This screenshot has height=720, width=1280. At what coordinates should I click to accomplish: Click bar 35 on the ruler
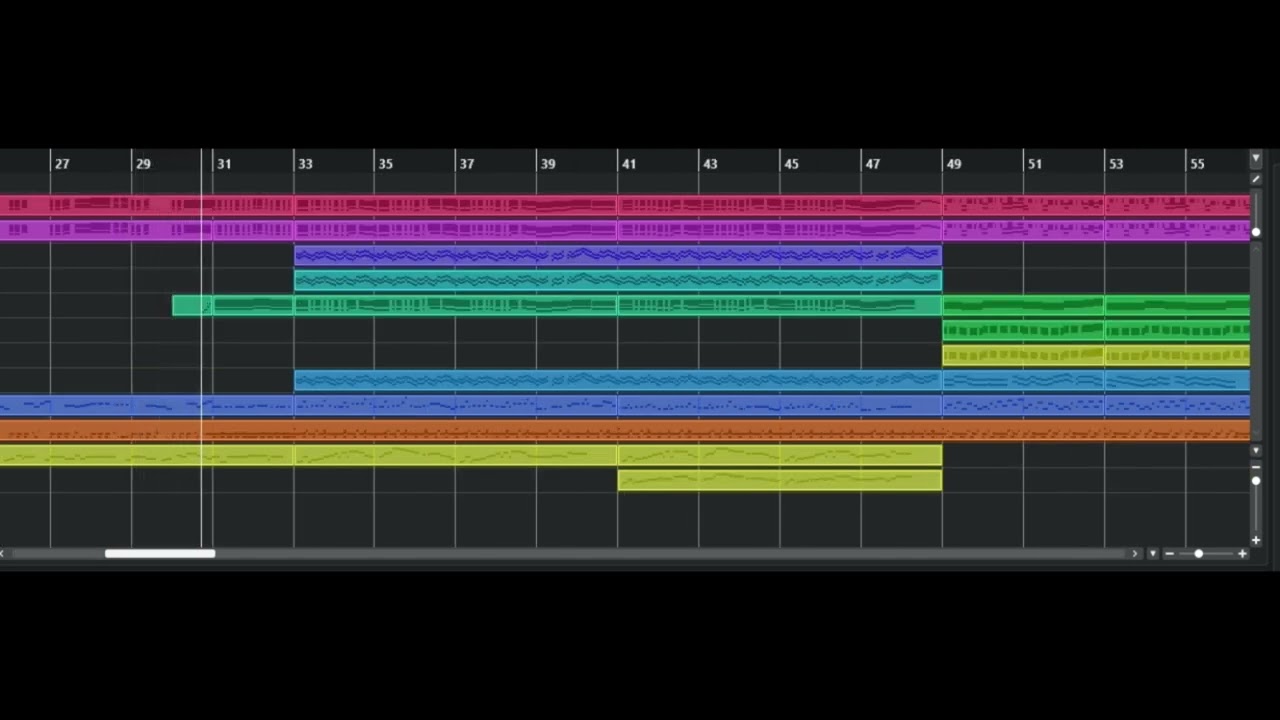[386, 164]
